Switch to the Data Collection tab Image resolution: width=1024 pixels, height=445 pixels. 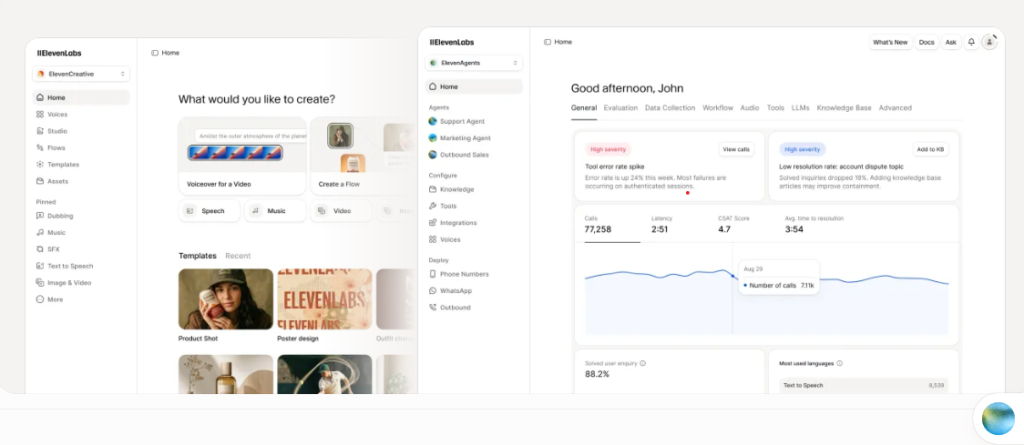[670, 108]
